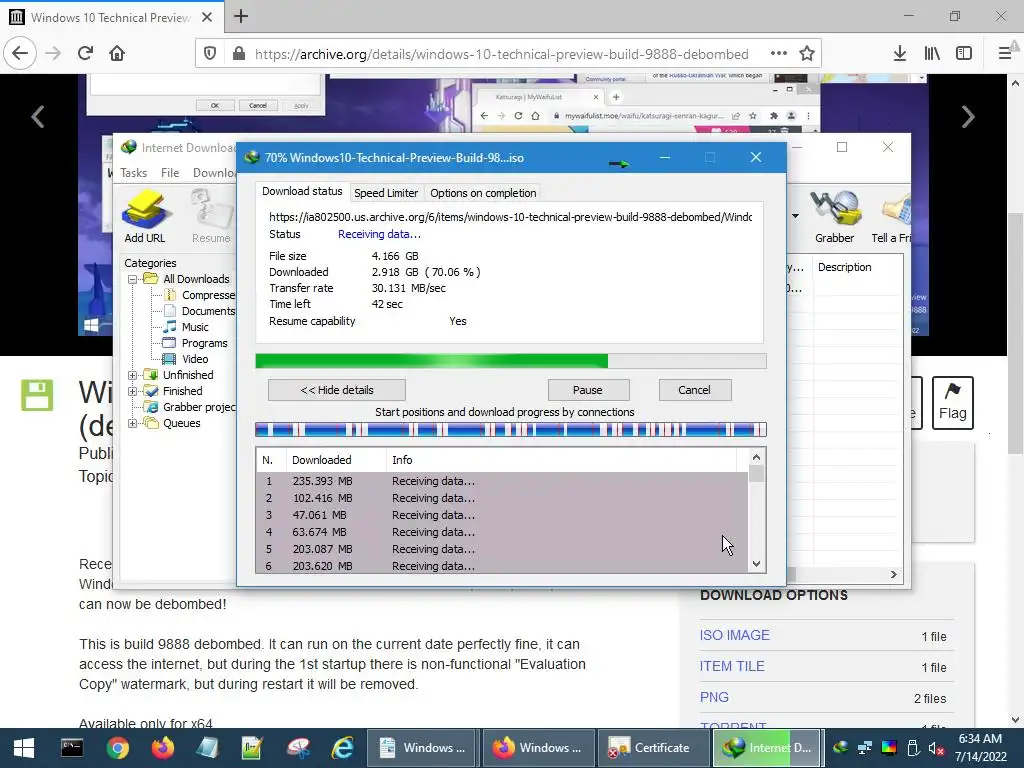1024x768 pixels.
Task: Open the Tasks menu in IDM
Action: click(133, 173)
